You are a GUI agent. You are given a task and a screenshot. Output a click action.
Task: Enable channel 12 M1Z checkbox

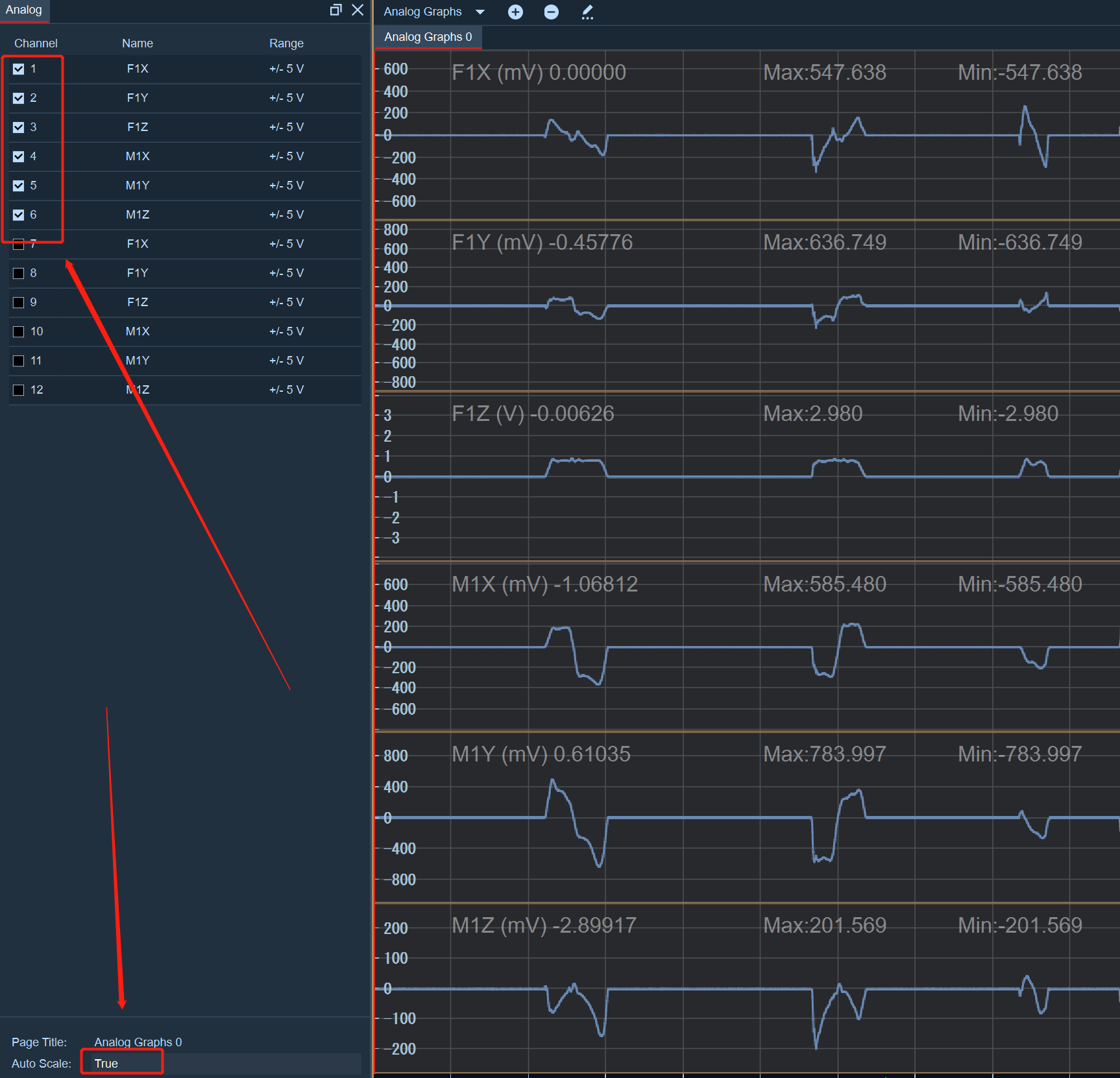(19, 390)
